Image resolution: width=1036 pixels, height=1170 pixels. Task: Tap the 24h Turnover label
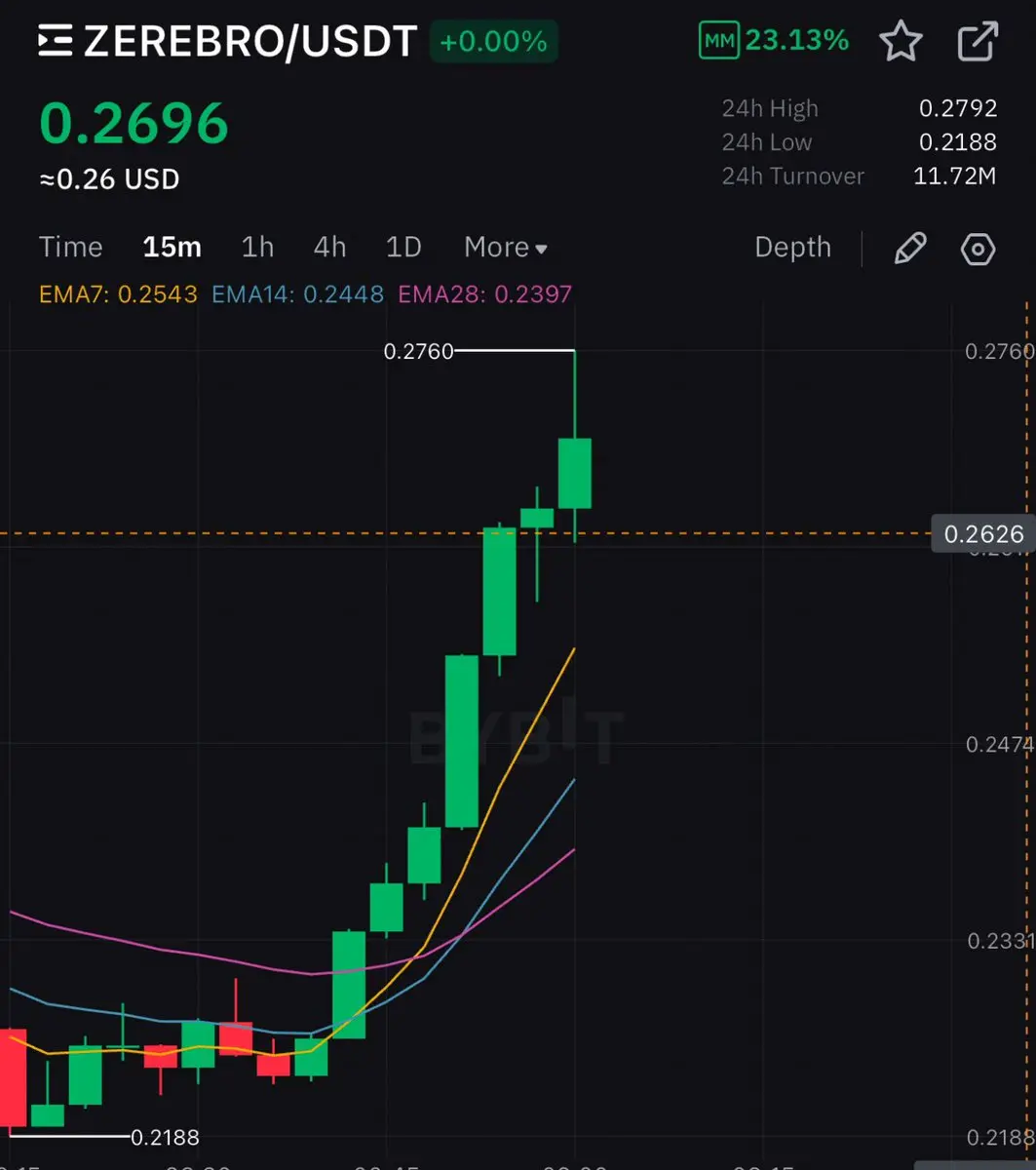point(792,176)
